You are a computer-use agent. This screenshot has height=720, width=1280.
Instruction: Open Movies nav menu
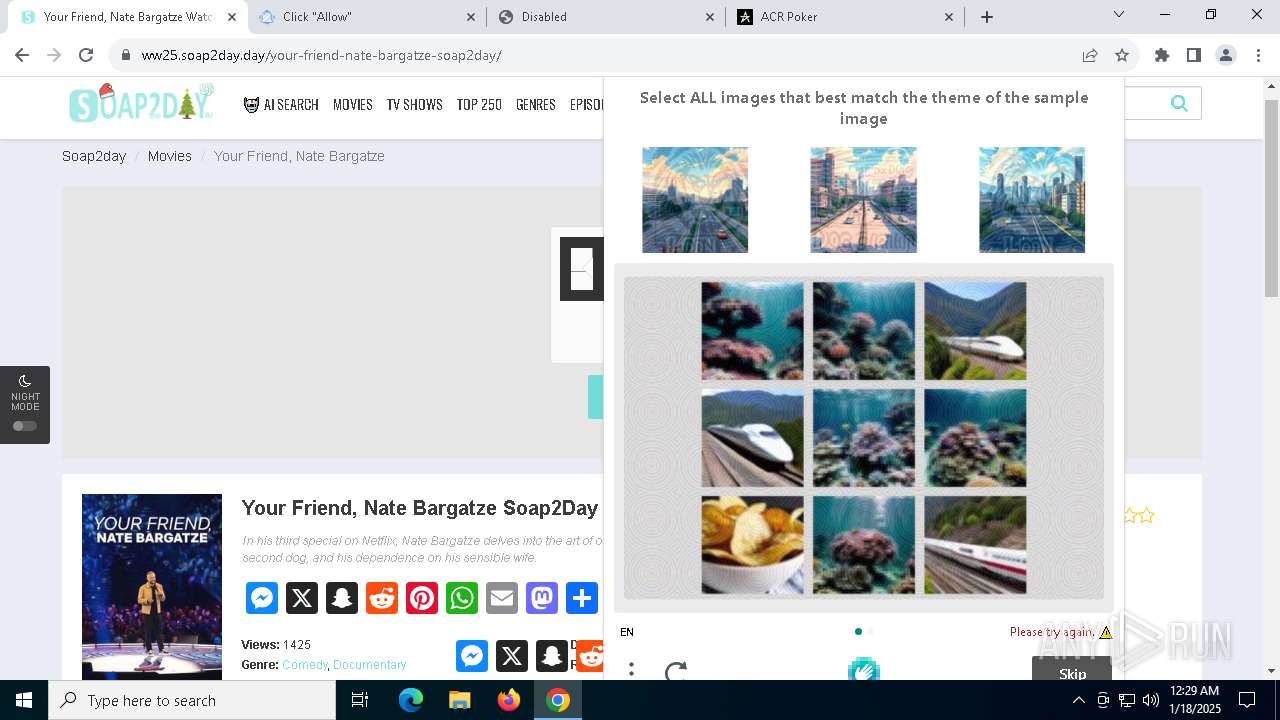[353, 104]
